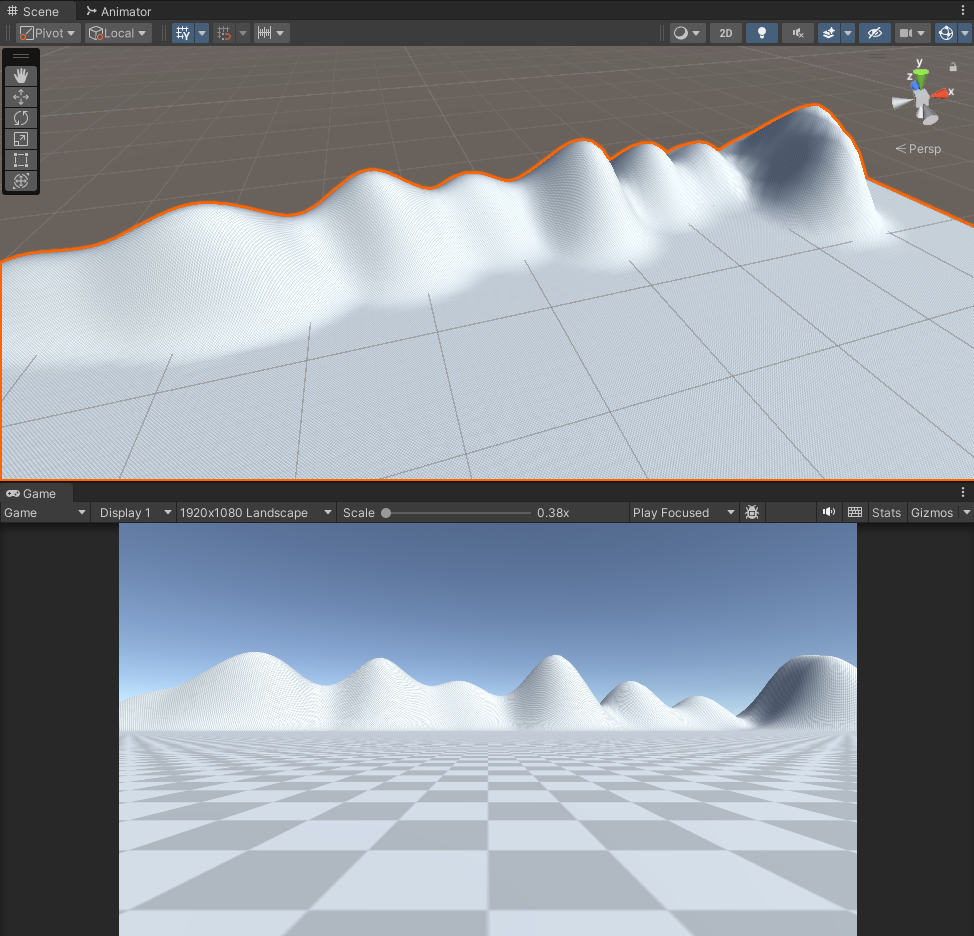Open the shading draw mode dropdown
Viewport: 974px width, 936px height.
pos(686,33)
